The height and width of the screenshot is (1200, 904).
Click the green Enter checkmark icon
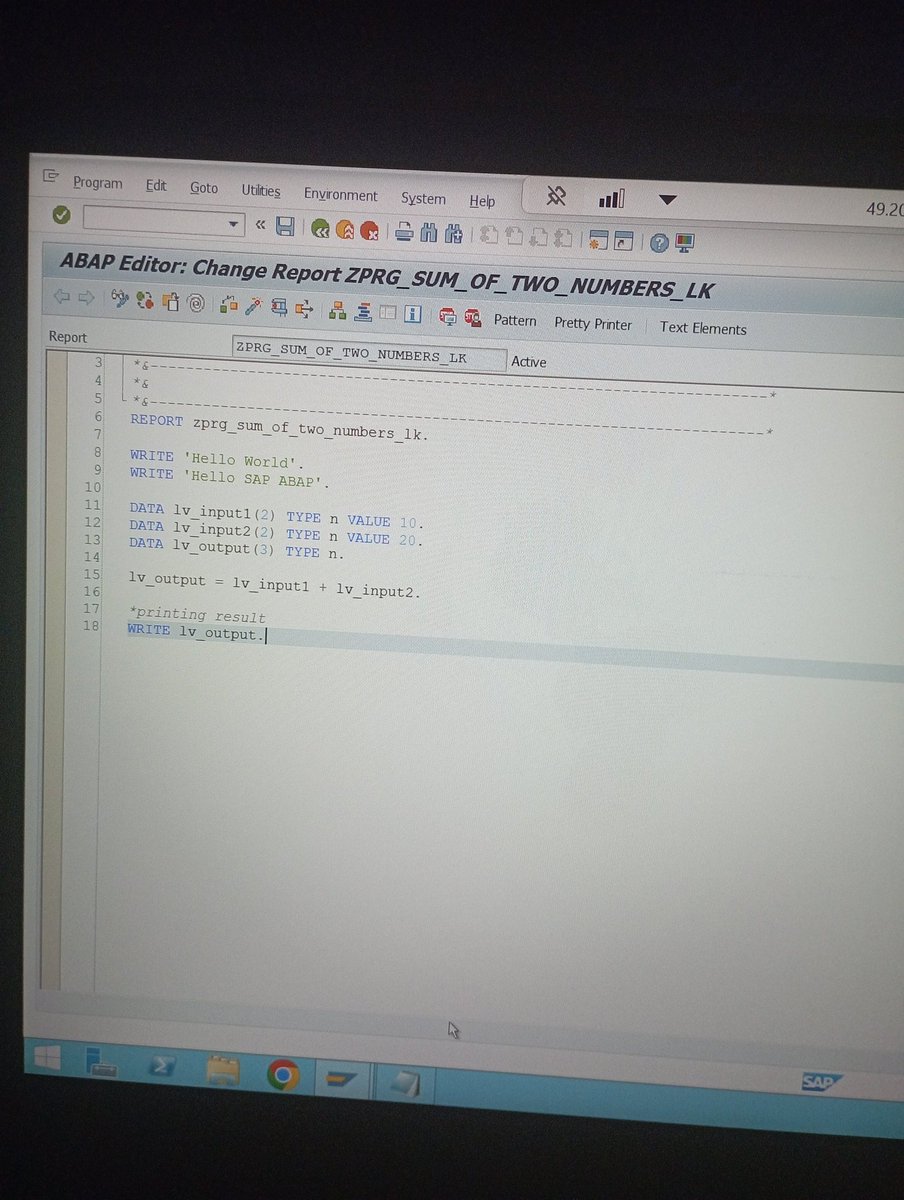click(x=61, y=215)
